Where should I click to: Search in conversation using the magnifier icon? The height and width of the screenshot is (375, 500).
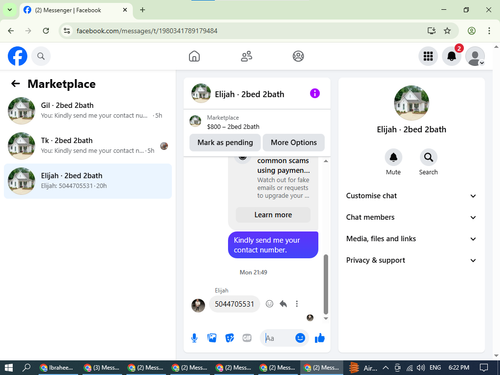click(x=428, y=157)
